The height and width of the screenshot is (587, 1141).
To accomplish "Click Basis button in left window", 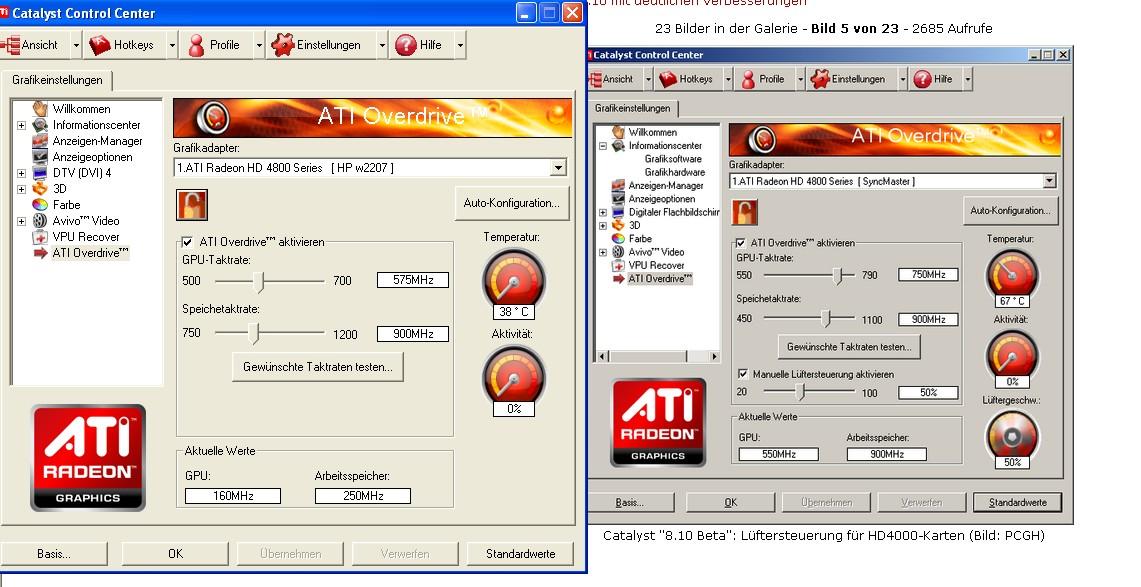I will click(x=54, y=554).
